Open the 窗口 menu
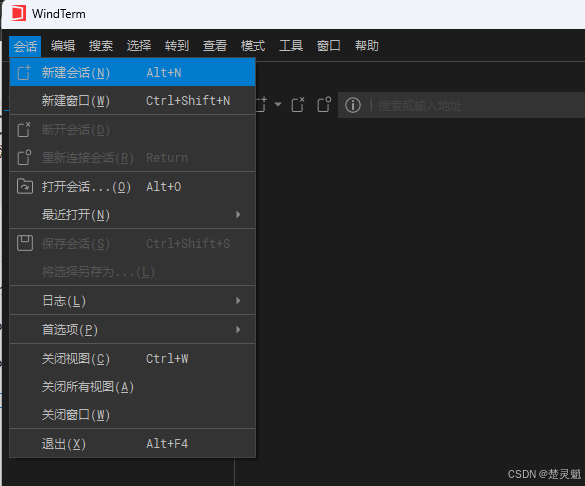 coord(329,46)
